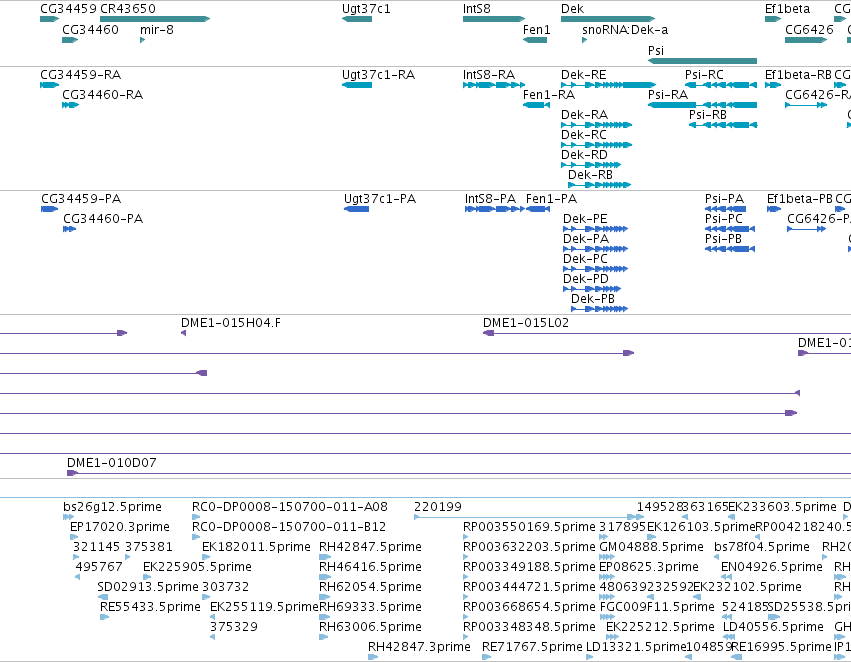The width and height of the screenshot is (851, 662).
Task: Click the CG34460-PA protein feature
Action: (69, 229)
